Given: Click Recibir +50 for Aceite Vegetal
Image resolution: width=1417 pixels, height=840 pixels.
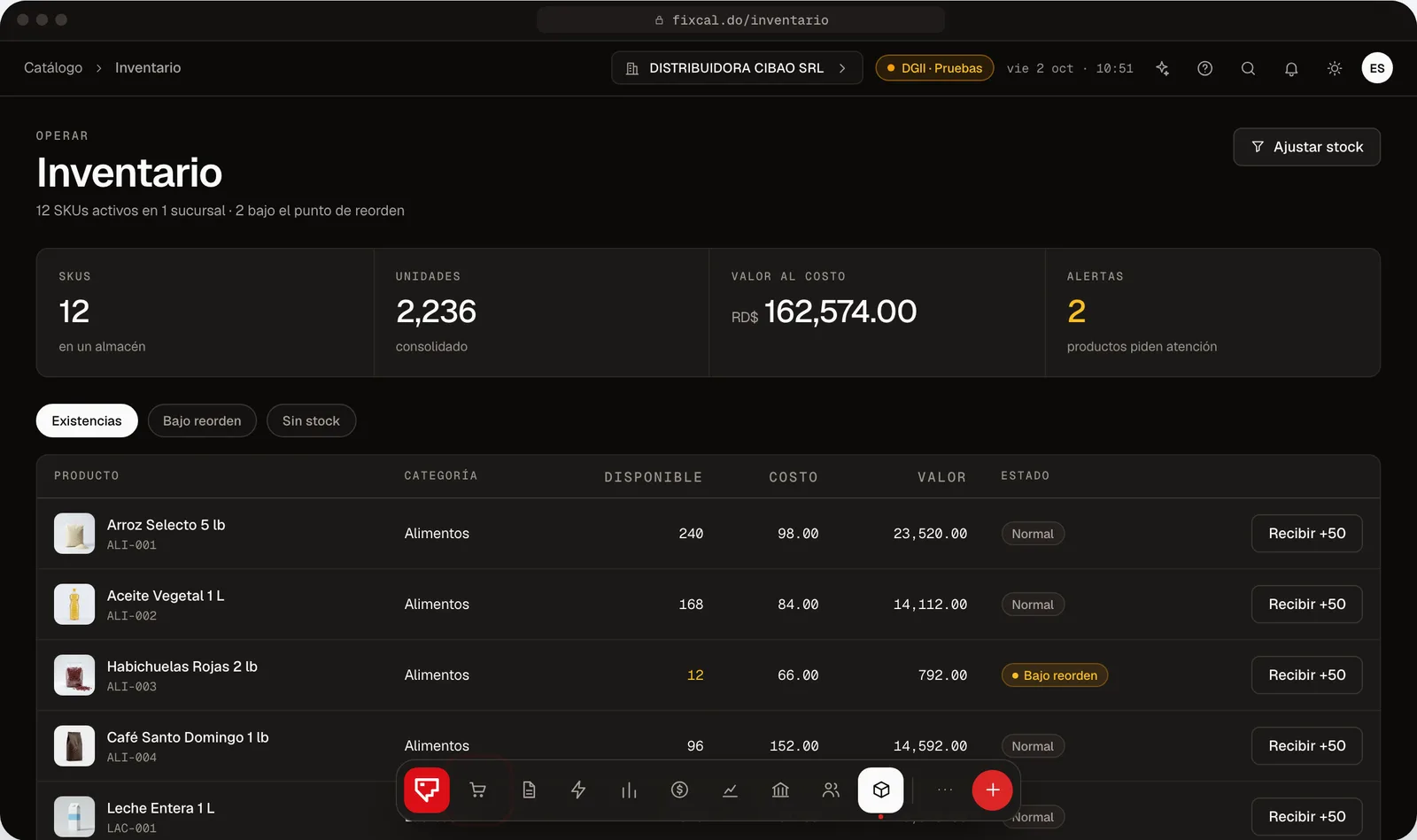Looking at the screenshot, I should point(1307,605).
